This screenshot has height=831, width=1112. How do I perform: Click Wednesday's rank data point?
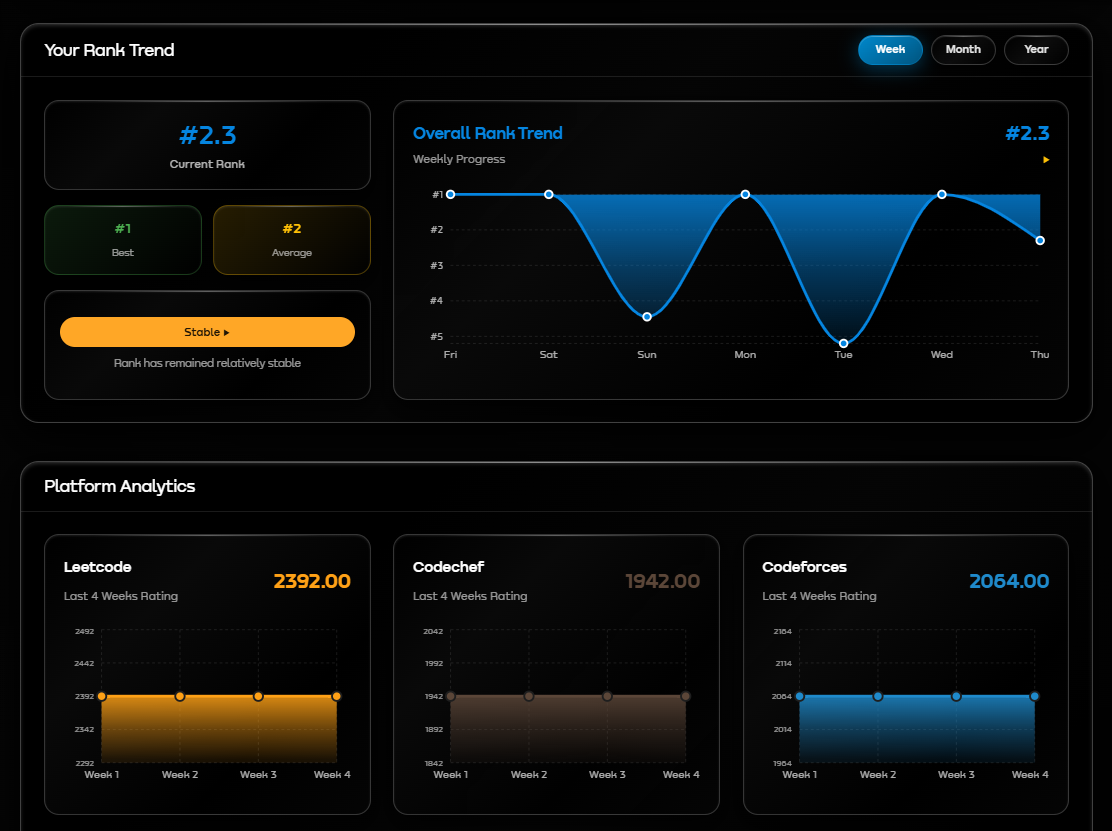coord(942,195)
